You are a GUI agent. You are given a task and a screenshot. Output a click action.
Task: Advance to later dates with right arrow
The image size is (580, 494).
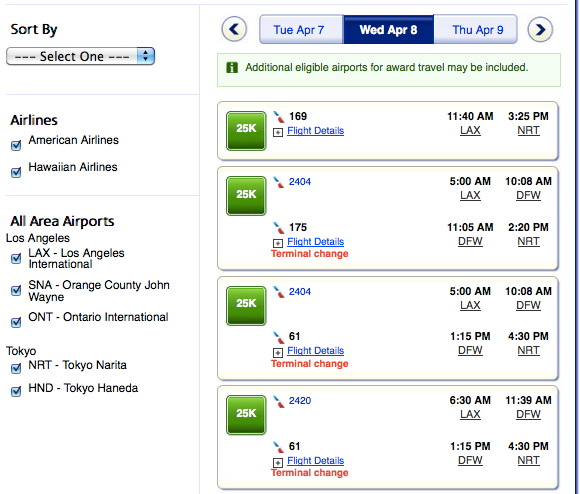pyautogui.click(x=540, y=29)
